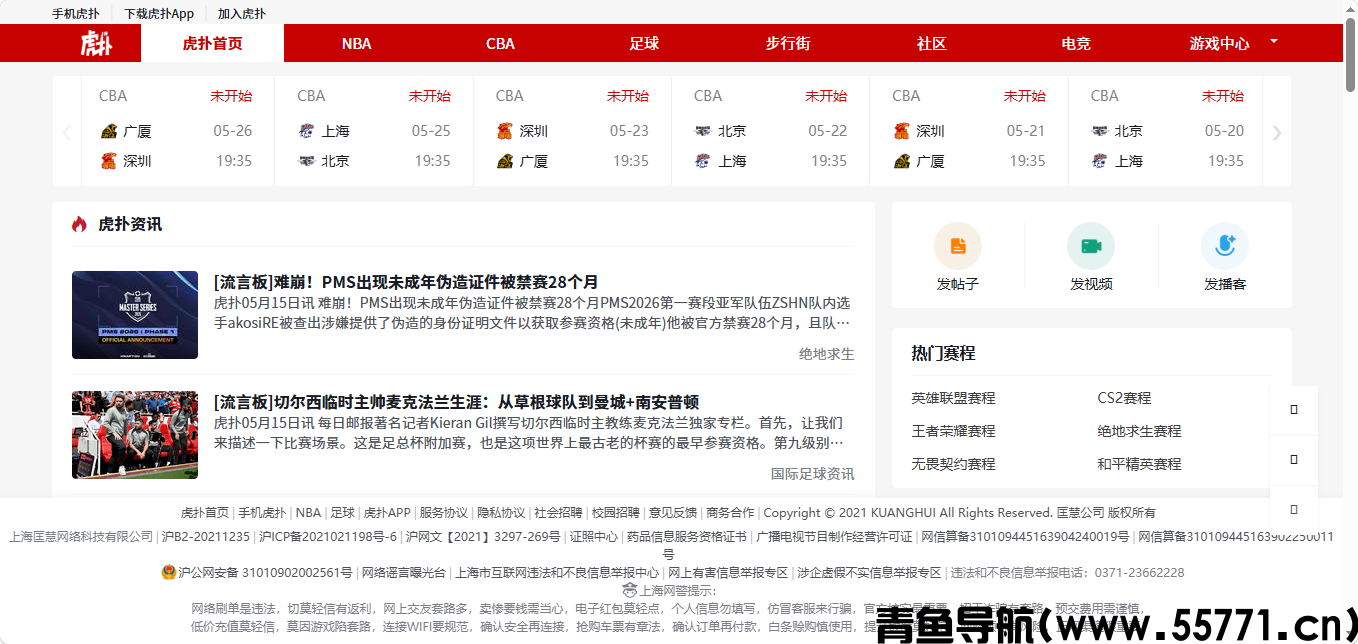Click the 加入虎扑 link in the top bar
Screen dimensions: 1358x644
(242, 14)
